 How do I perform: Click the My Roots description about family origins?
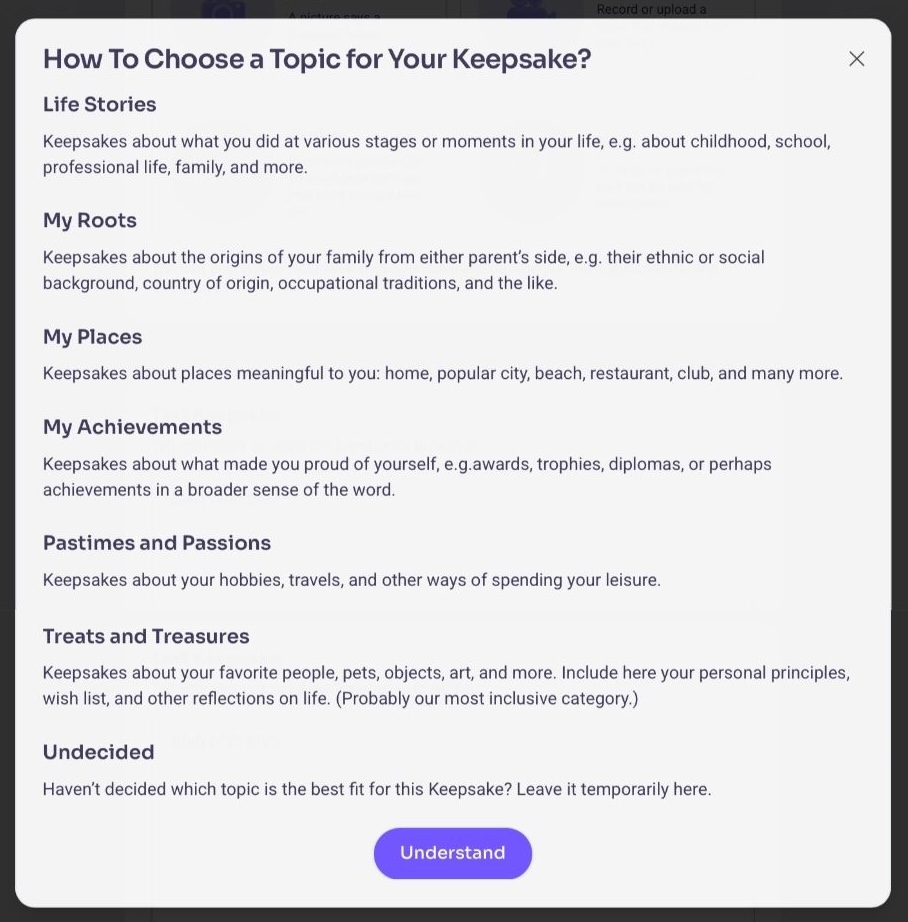tap(403, 270)
